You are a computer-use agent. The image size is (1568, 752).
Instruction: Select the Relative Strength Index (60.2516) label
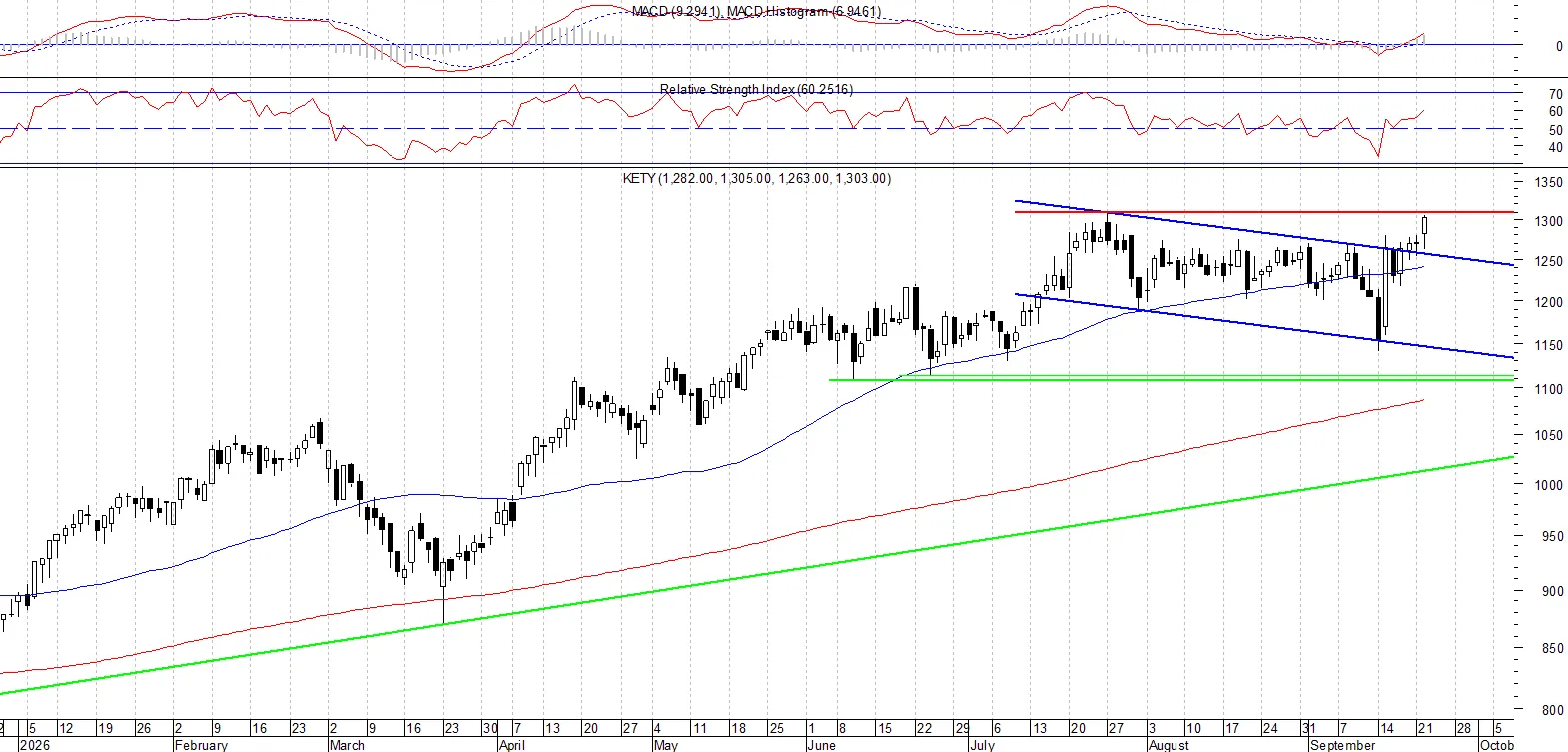click(756, 89)
